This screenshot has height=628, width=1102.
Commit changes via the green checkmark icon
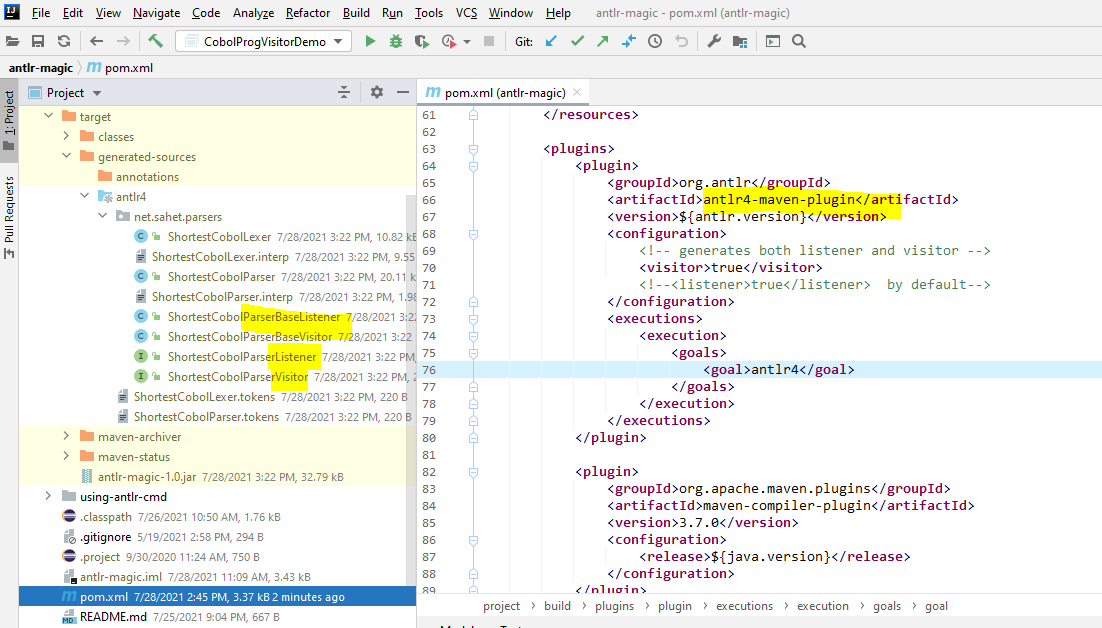577,41
